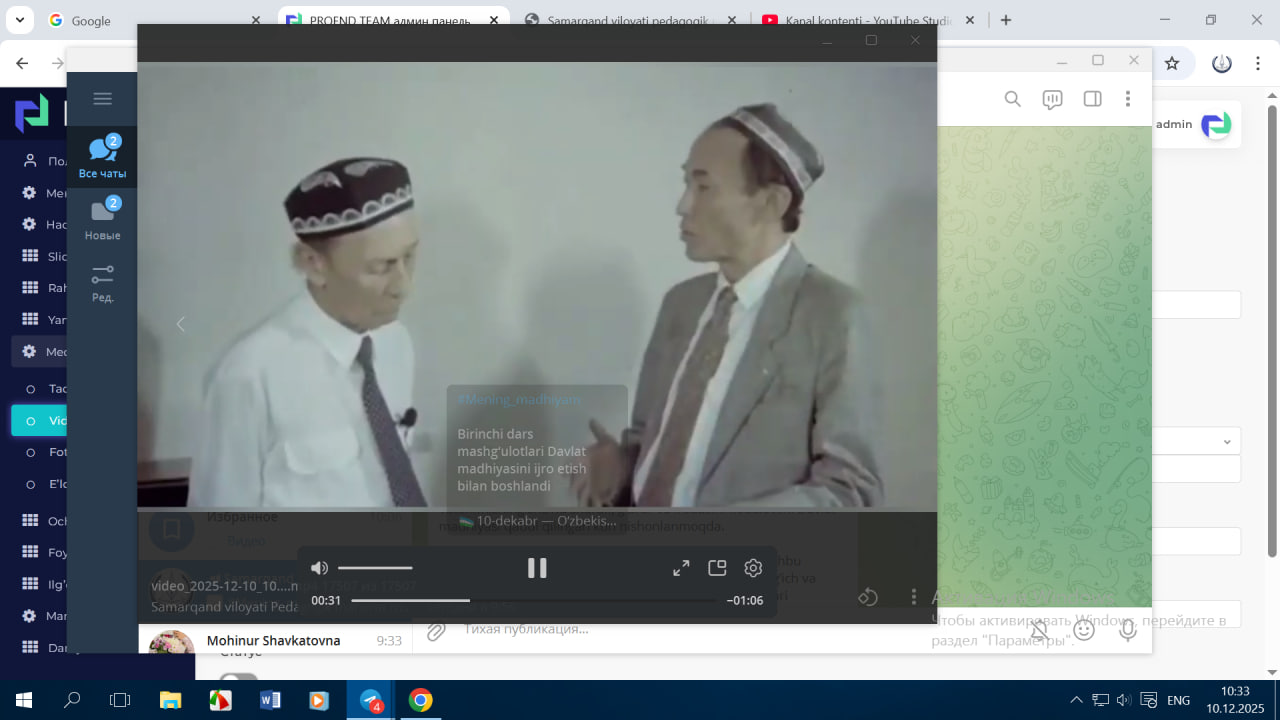Mute the video with the speaker icon

coord(319,568)
